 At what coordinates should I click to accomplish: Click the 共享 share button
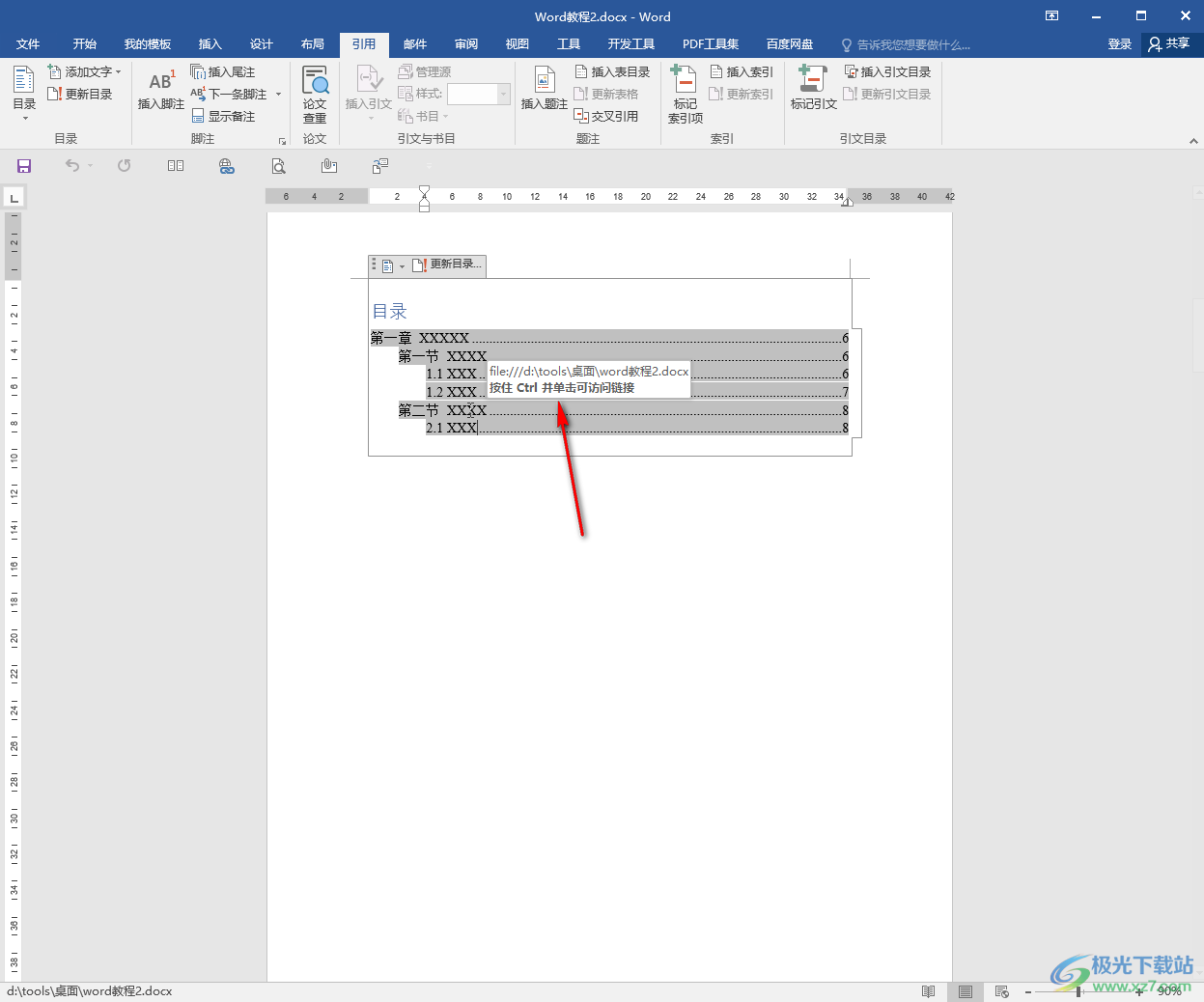[1169, 44]
